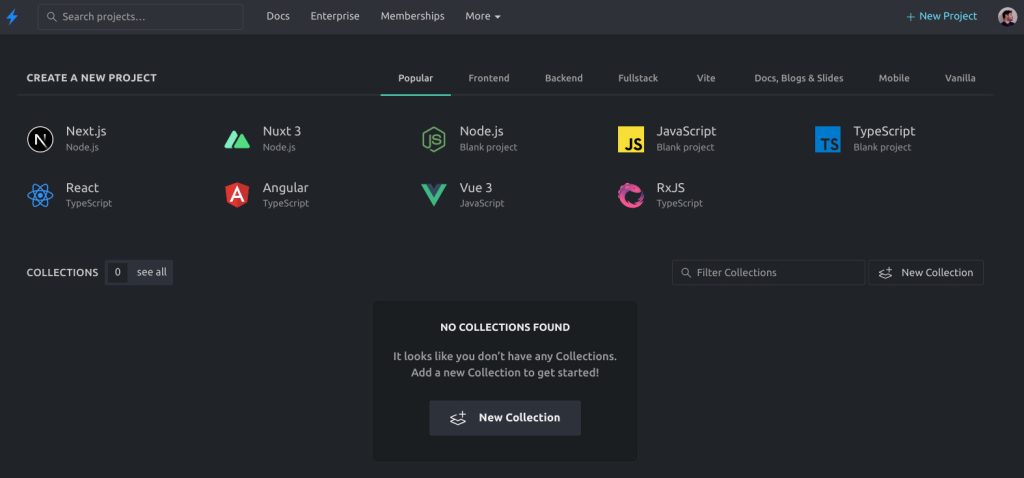1024x478 pixels.
Task: Click the blue TS TypeScript icon
Action: click(827, 139)
